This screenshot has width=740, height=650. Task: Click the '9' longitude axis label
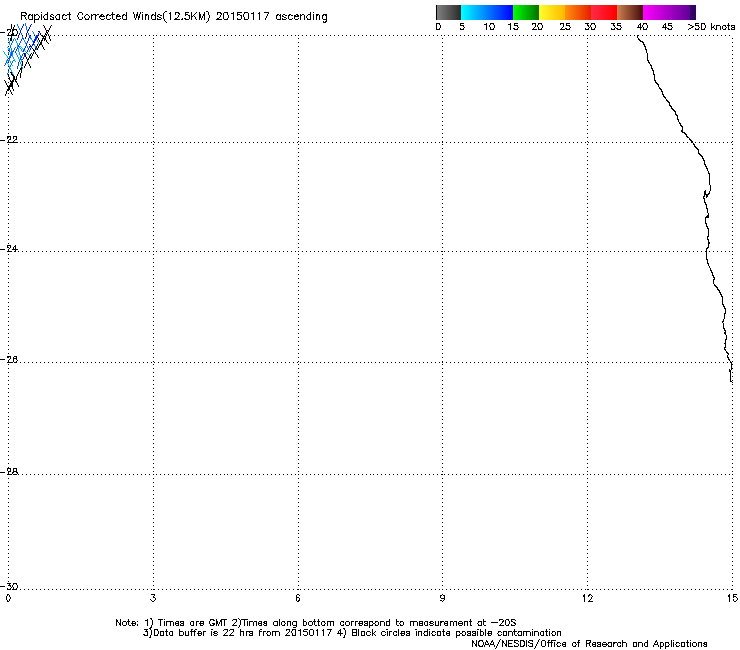442,599
